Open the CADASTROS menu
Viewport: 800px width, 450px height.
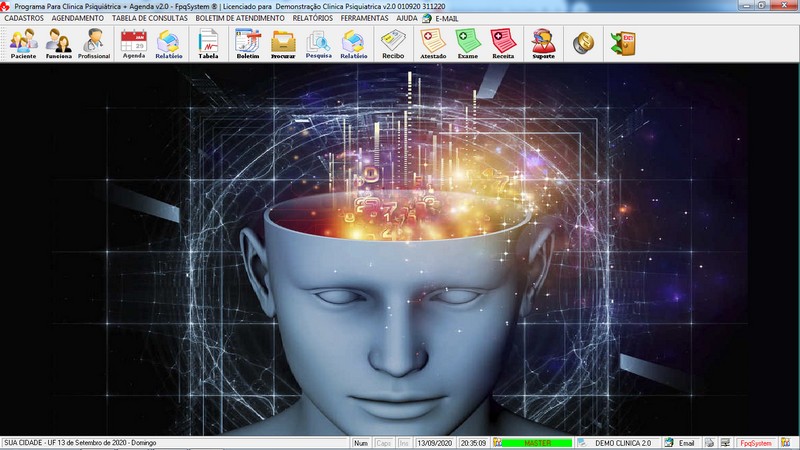[x=24, y=18]
